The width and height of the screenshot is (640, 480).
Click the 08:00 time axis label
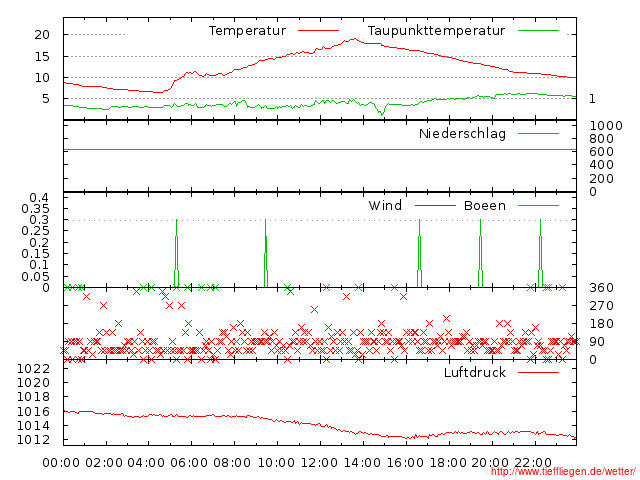[x=232, y=463]
